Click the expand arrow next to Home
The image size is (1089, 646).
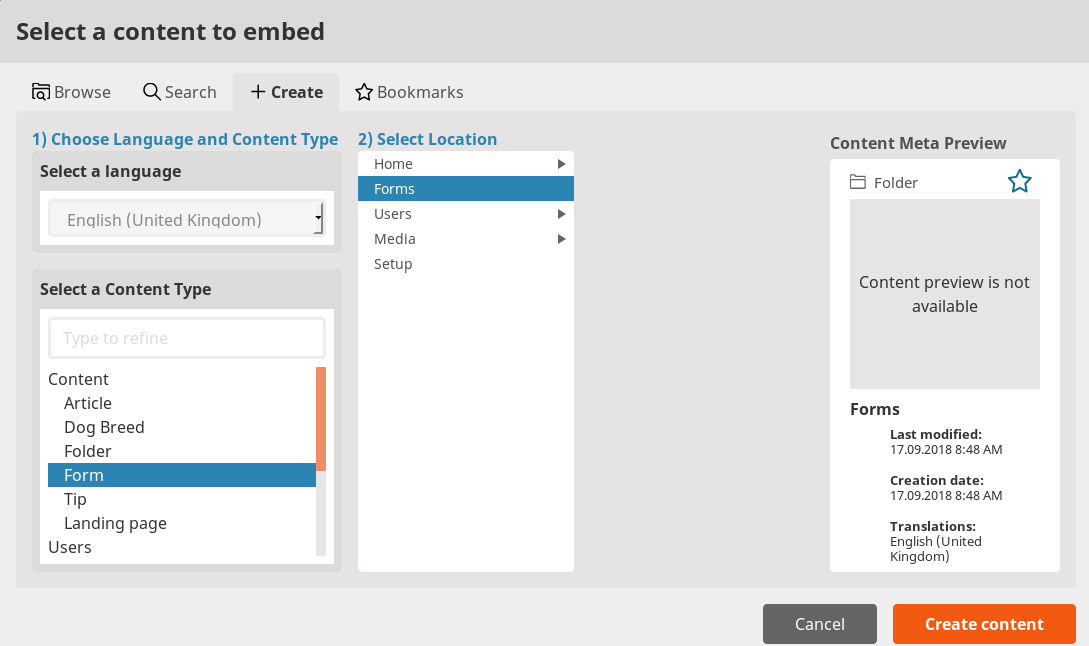click(x=561, y=163)
